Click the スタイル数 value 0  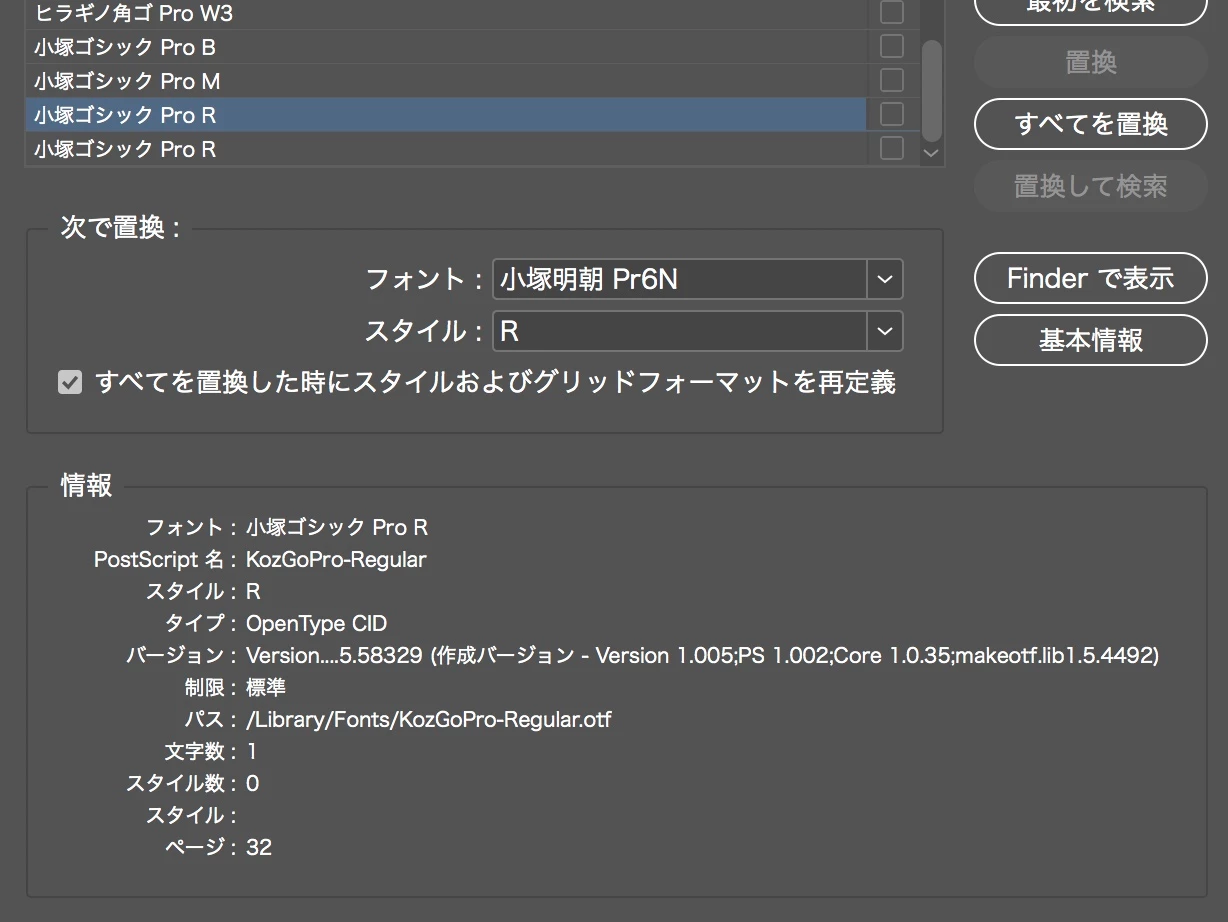(x=253, y=783)
